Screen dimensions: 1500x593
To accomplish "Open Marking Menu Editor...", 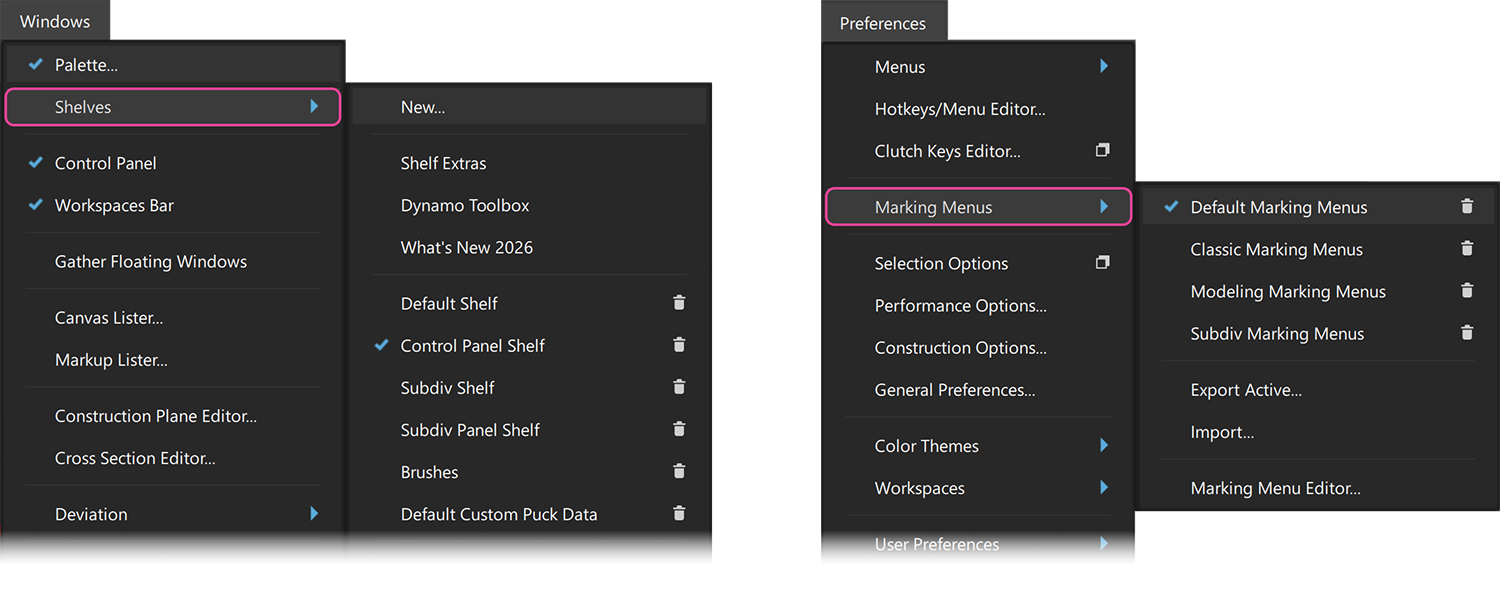I will [x=1275, y=488].
